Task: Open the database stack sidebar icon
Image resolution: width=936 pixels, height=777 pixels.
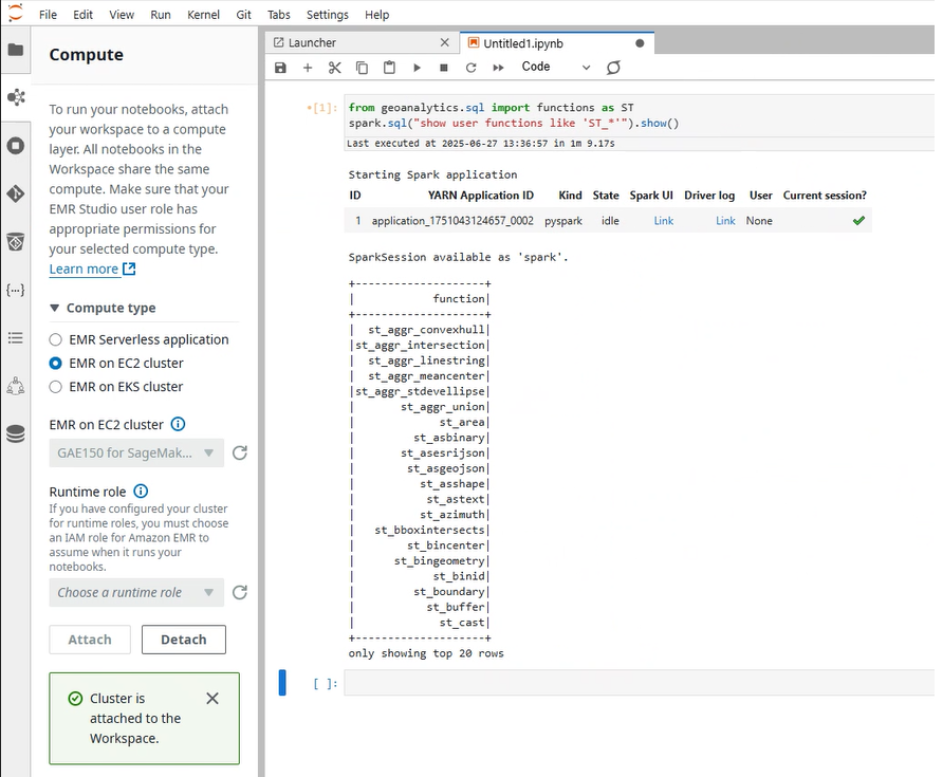Action: click(x=16, y=434)
